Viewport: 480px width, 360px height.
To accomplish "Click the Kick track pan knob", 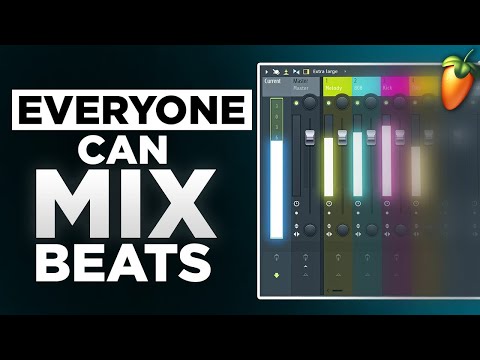I will [x=400, y=102].
